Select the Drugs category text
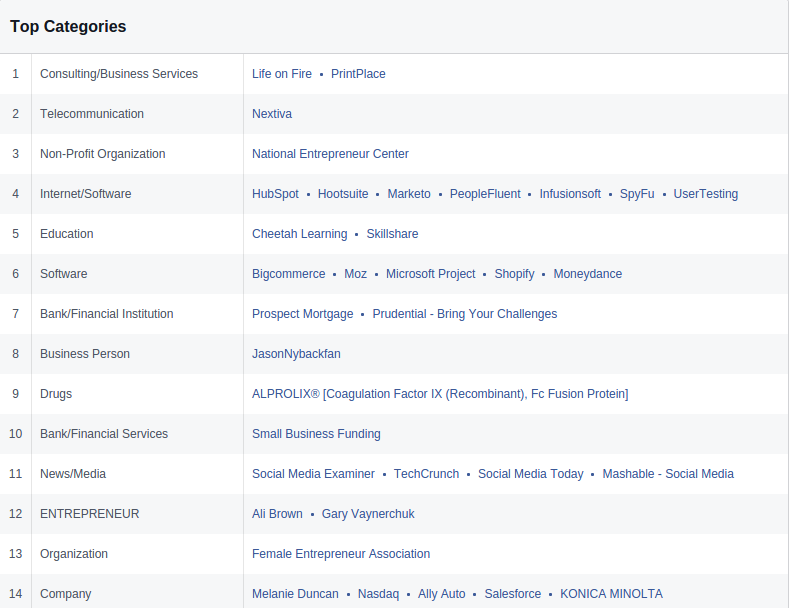 pyautogui.click(x=56, y=394)
